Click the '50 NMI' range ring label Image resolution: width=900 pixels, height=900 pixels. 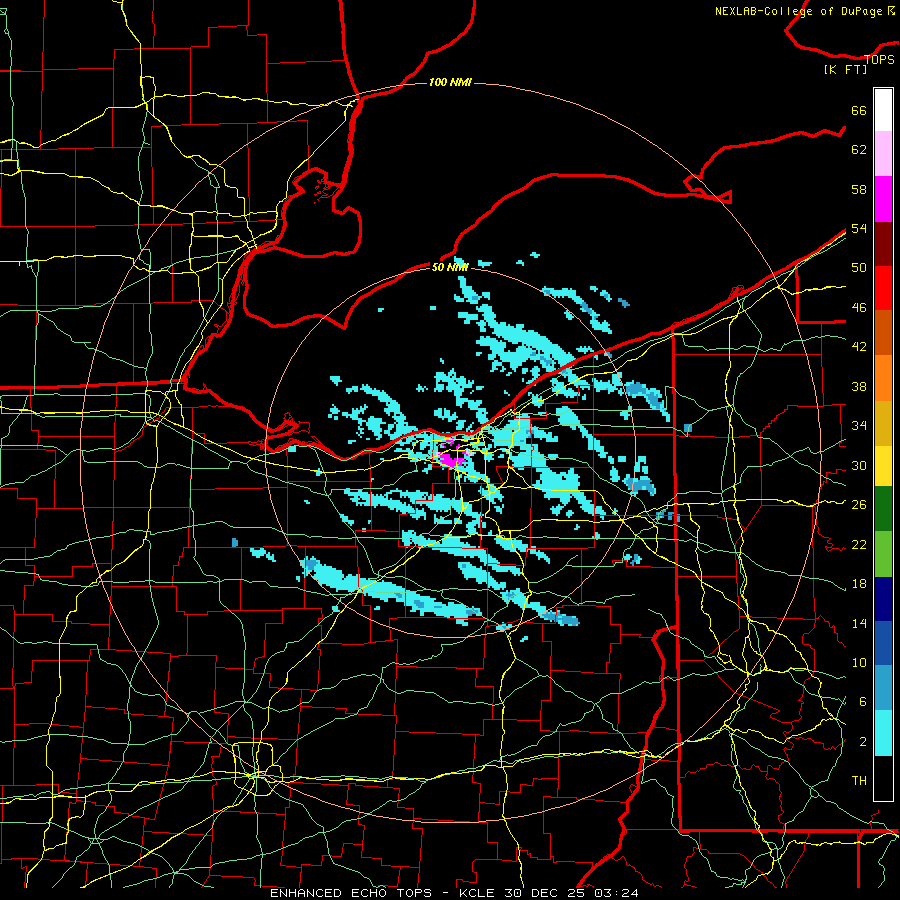[x=450, y=267]
